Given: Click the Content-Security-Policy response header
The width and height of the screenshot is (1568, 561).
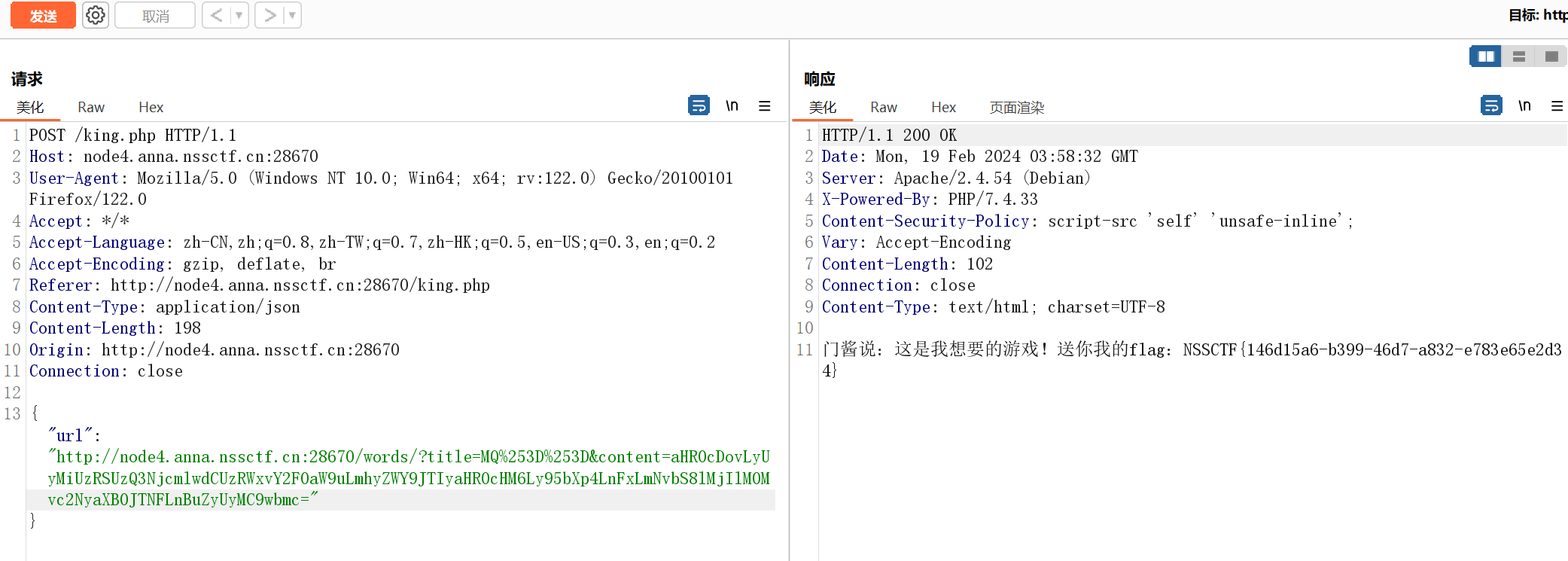Looking at the screenshot, I should 1087,221.
